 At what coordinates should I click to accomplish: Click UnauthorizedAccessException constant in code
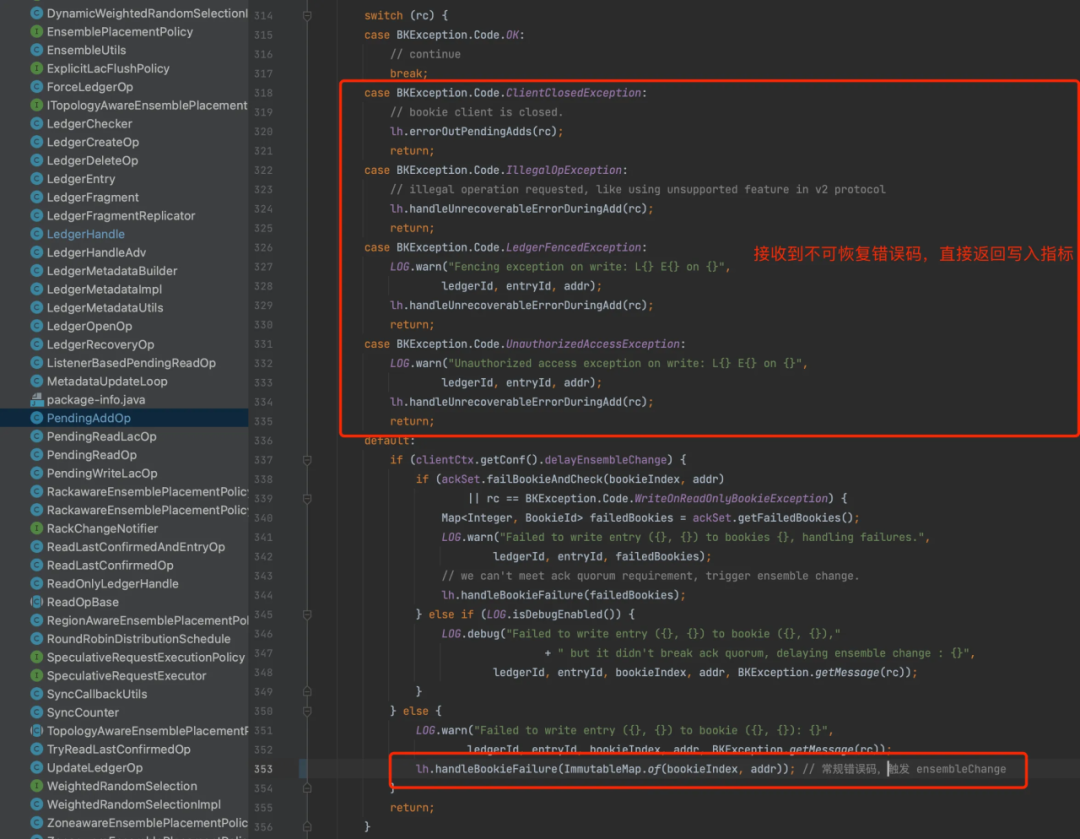(592, 344)
